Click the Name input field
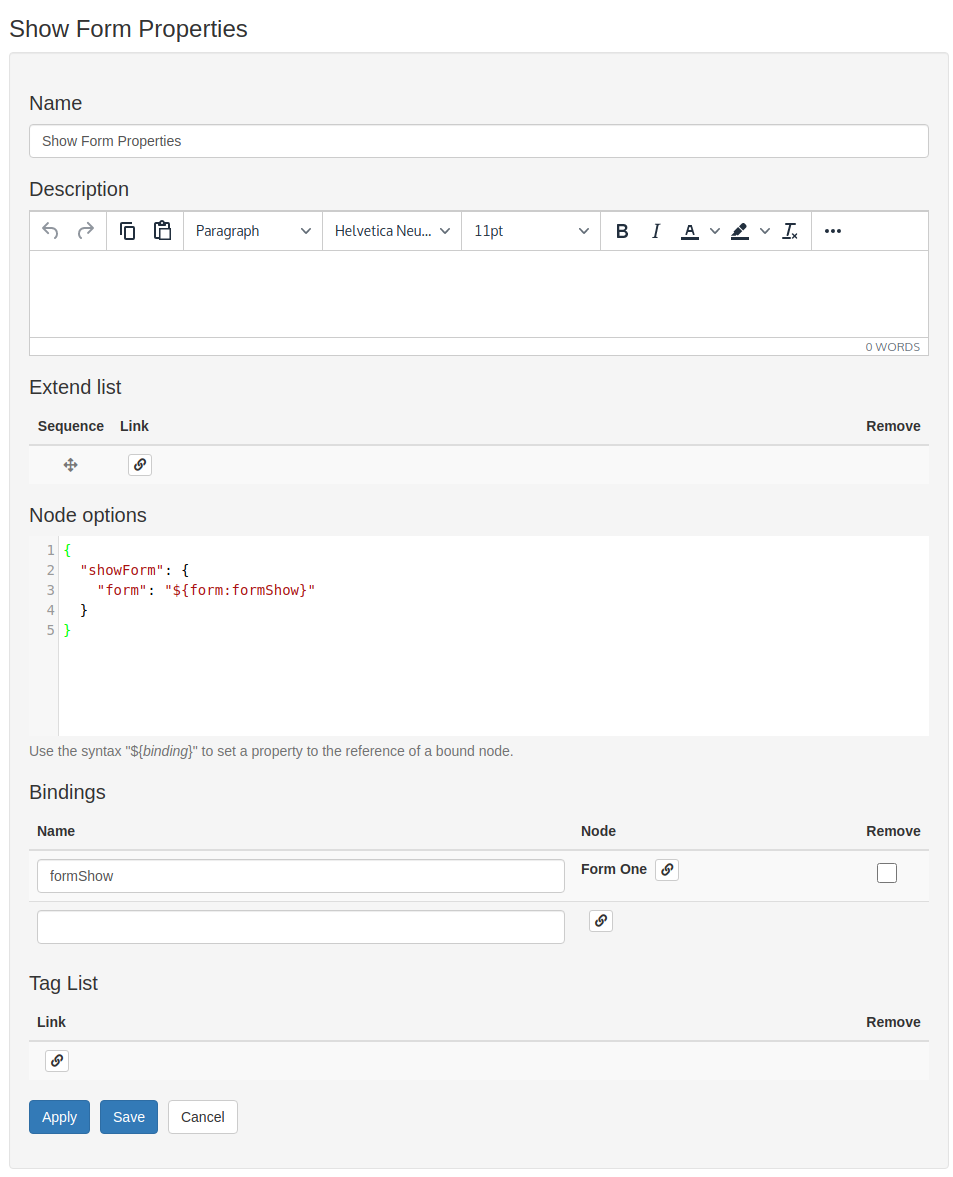The height and width of the screenshot is (1177, 953). click(479, 141)
